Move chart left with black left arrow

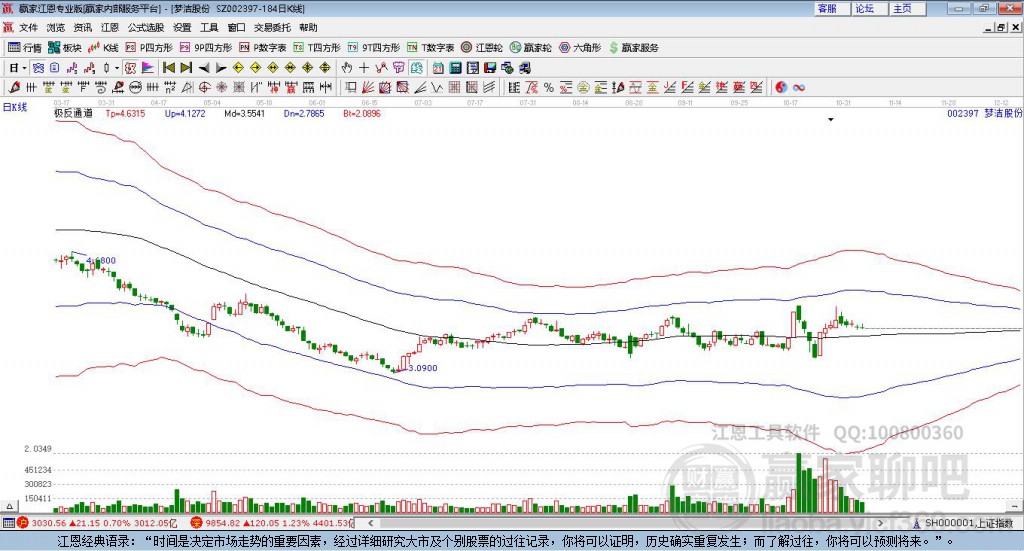point(204,68)
